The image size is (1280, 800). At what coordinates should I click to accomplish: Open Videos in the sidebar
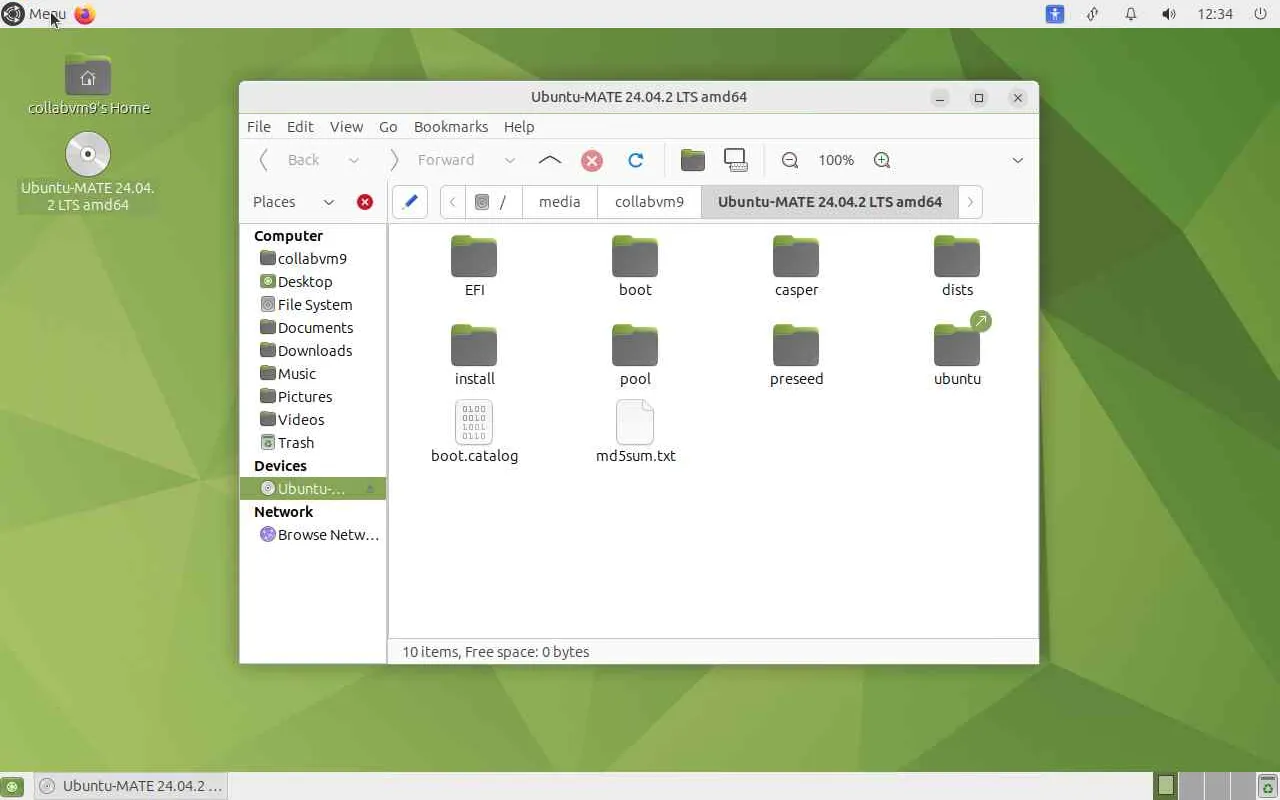pyautogui.click(x=313, y=419)
